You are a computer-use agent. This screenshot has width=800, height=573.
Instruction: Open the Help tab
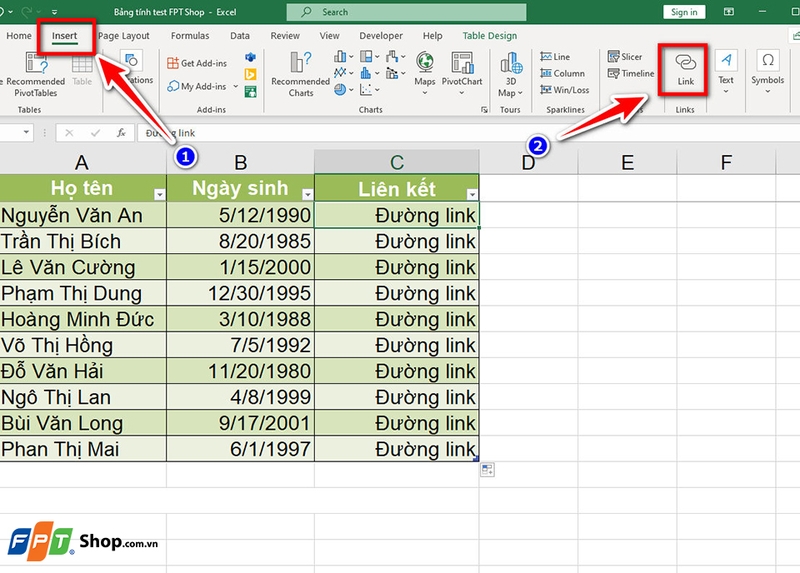point(432,36)
